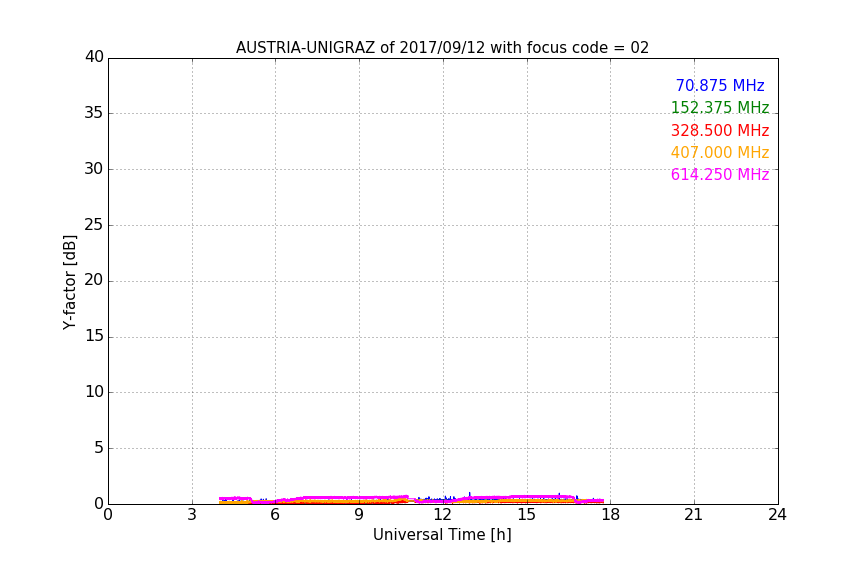Click the y-axis tick label 40
Image resolution: width=864 pixels, height=576 pixels.
94,57
